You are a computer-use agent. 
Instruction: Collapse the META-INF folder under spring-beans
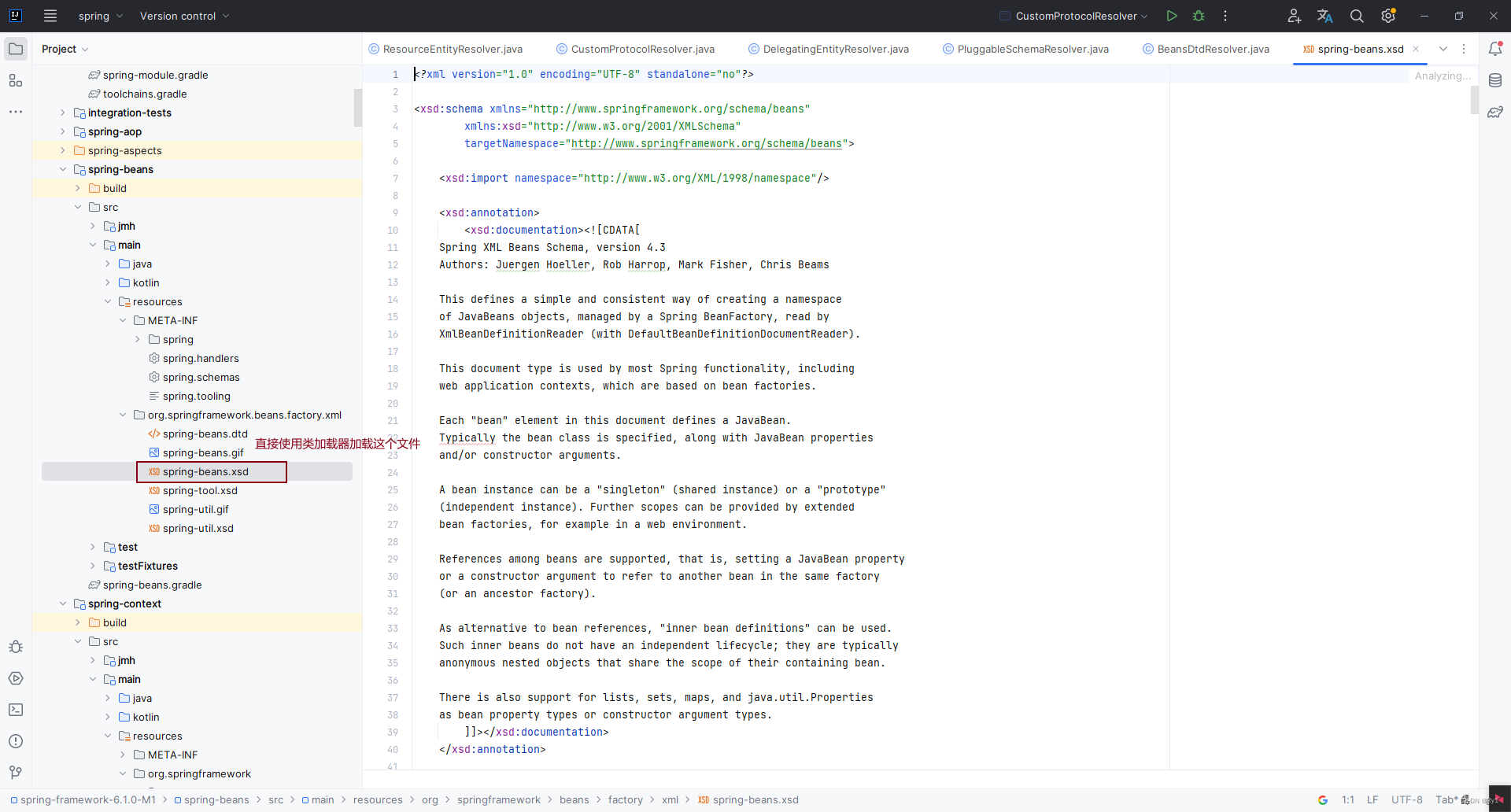click(x=123, y=320)
